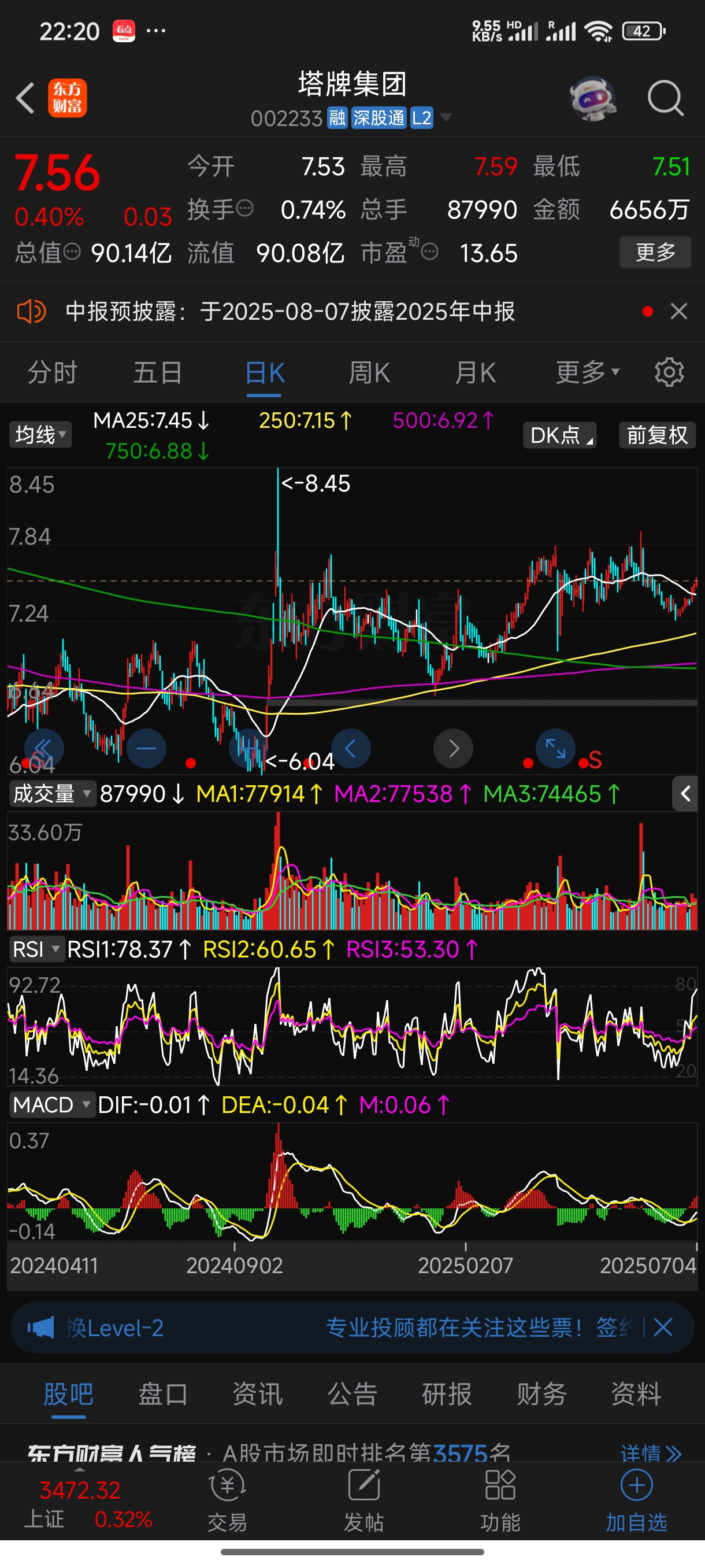The width and height of the screenshot is (705, 1568).
Task: Tap the 20250207 date axis label
Action: pos(465,1266)
